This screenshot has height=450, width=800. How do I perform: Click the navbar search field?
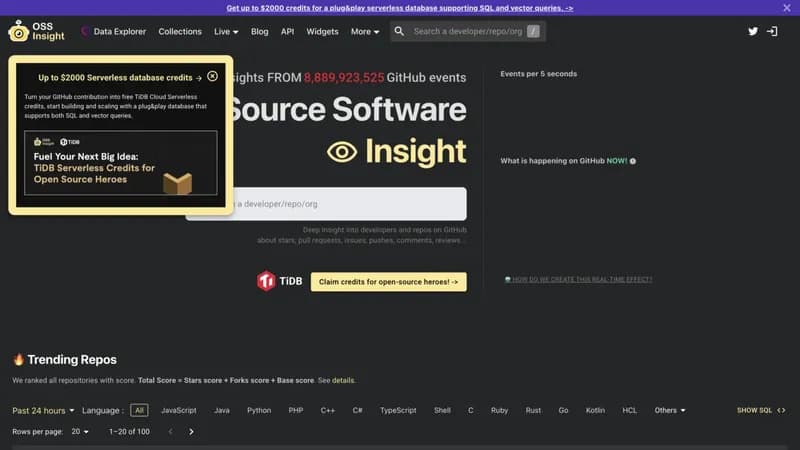click(x=468, y=31)
